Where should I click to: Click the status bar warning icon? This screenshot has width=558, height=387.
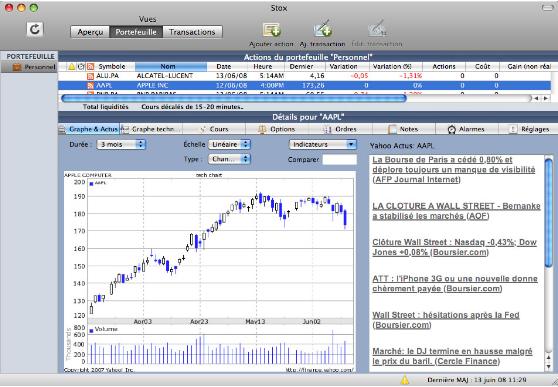click(x=405, y=380)
